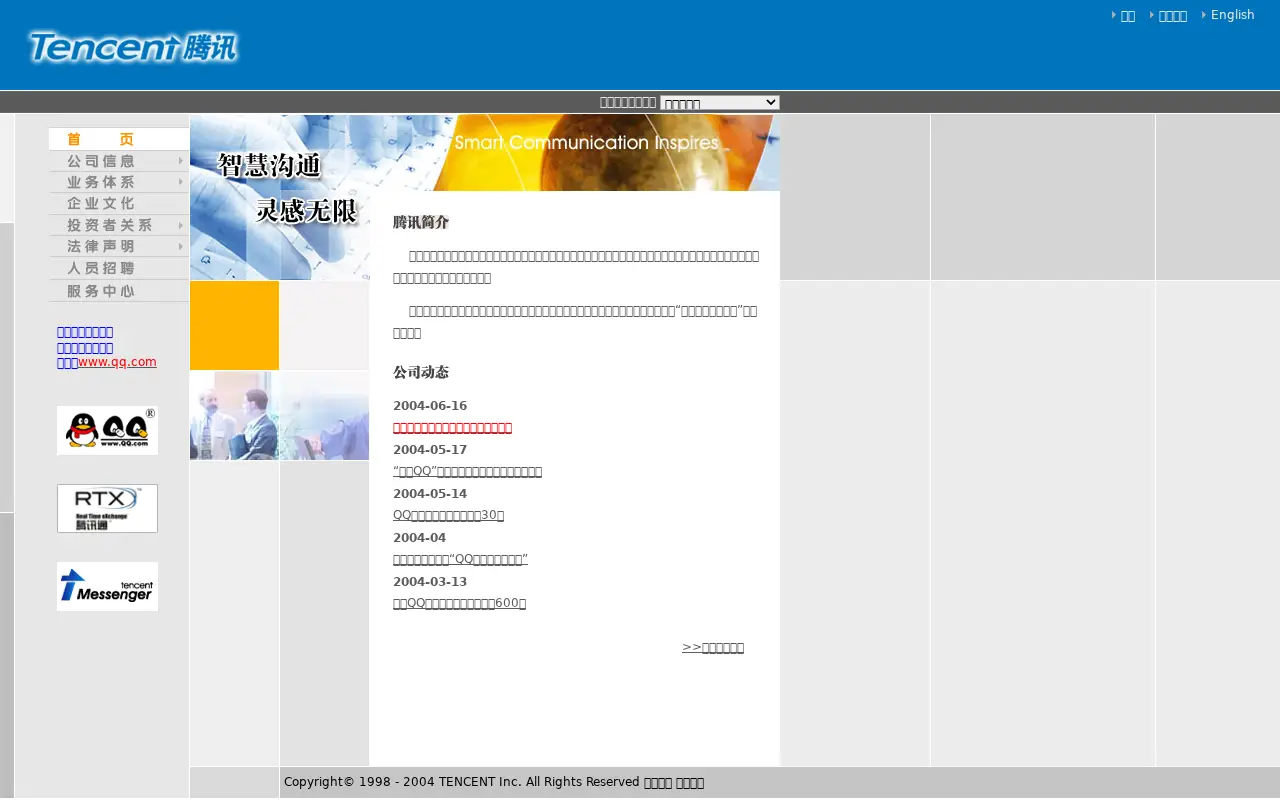Screen dimensions: 1280x800
Task: Open the red news link under 2004-06-16
Action: tap(452, 428)
